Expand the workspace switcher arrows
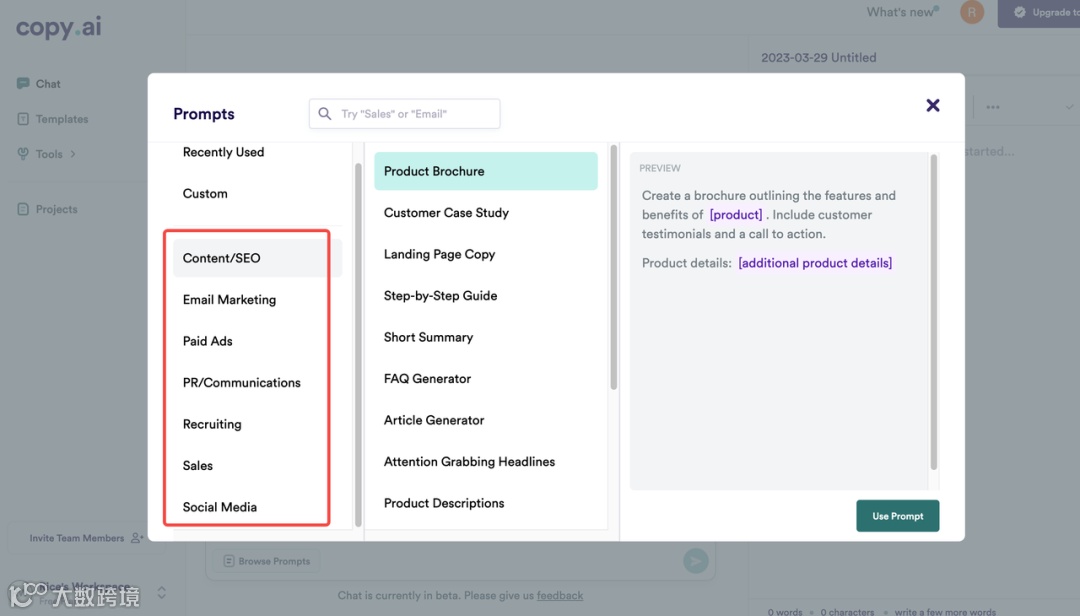 (162, 593)
